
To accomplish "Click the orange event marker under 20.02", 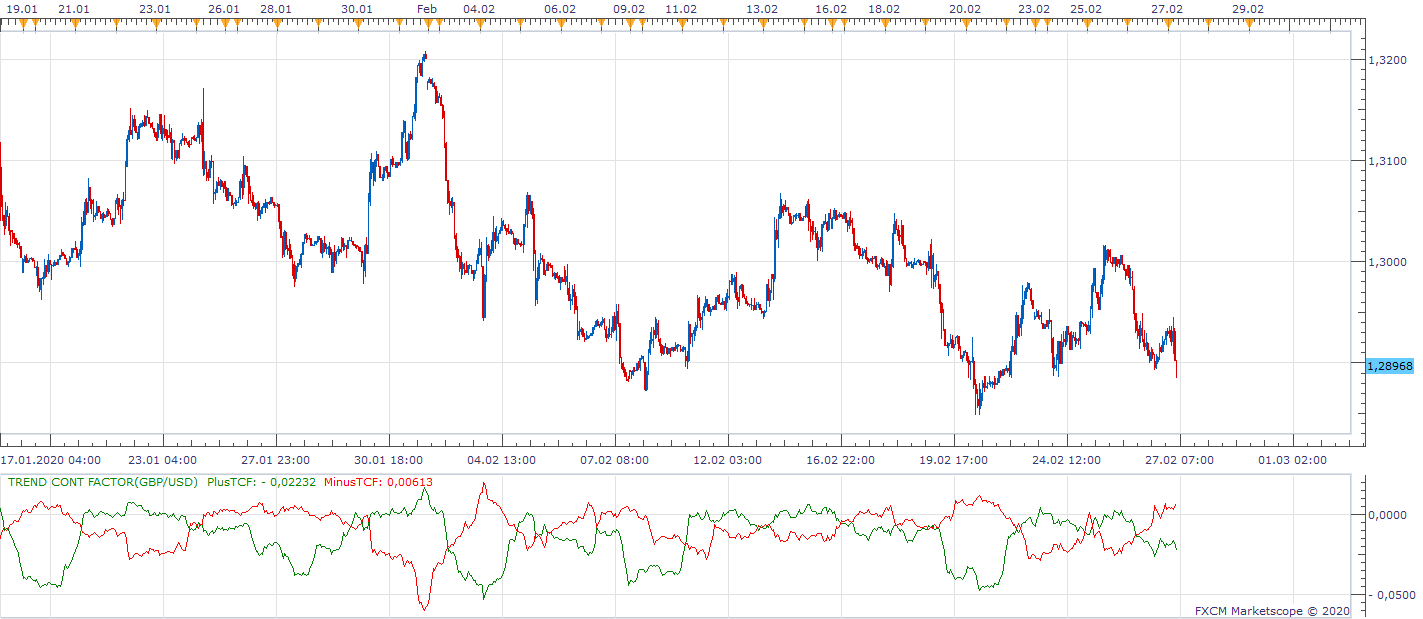I will pyautogui.click(x=966, y=25).
